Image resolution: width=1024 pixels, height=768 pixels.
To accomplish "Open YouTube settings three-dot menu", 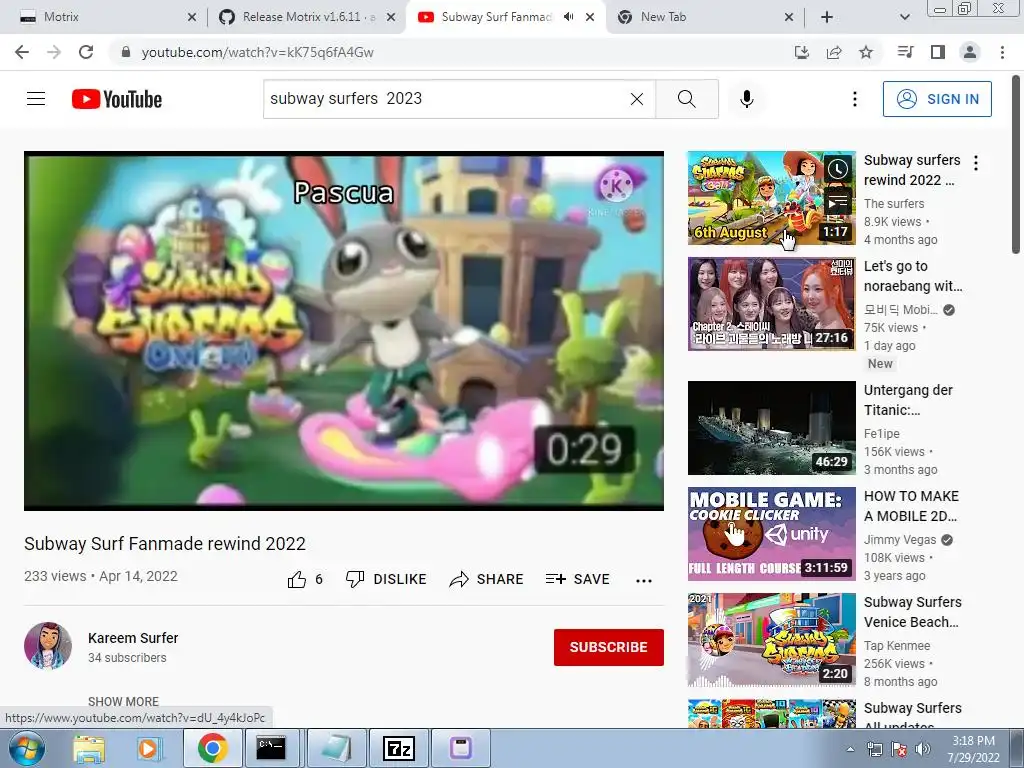I will click(x=855, y=99).
